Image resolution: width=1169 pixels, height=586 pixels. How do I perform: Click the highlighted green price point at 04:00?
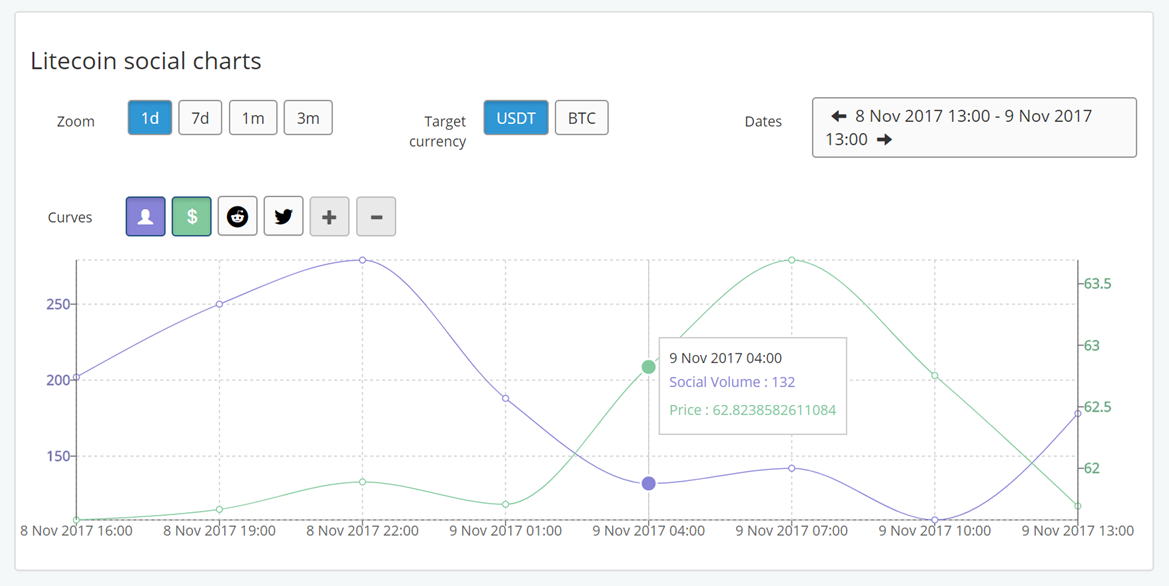(649, 367)
